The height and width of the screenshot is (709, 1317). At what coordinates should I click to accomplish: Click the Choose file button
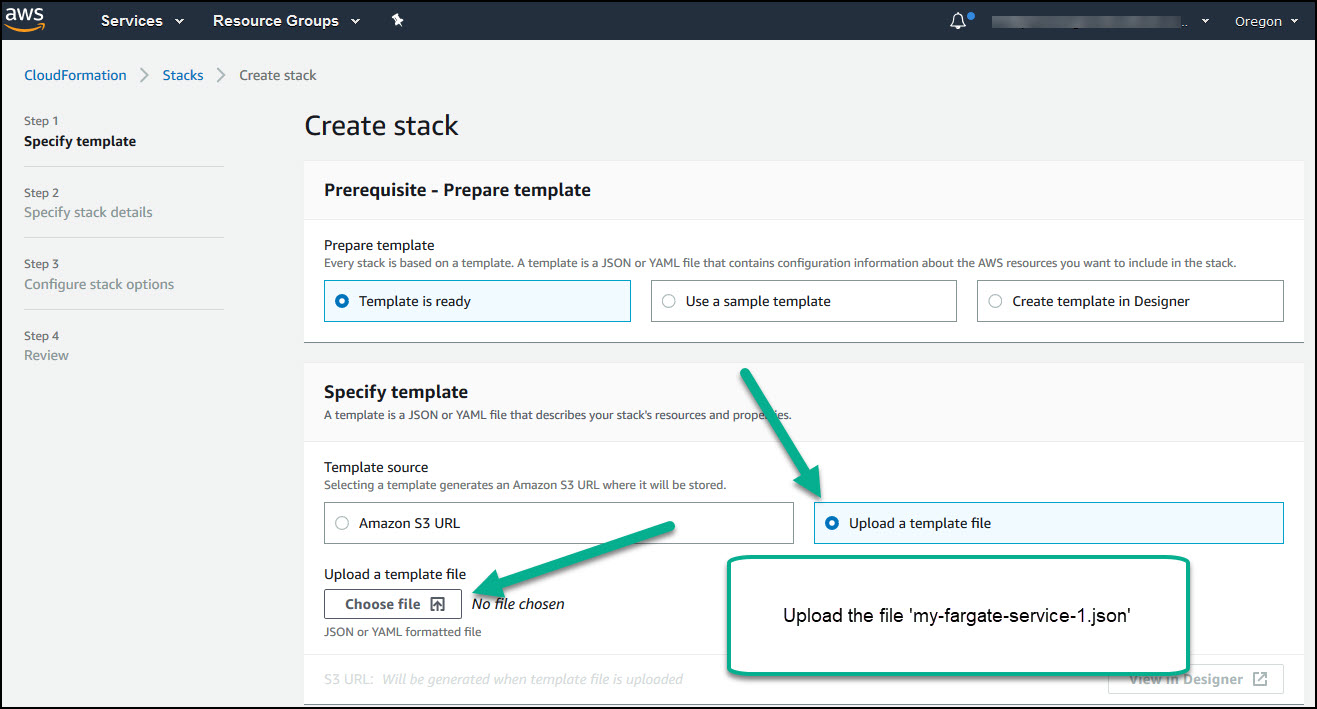tap(393, 604)
